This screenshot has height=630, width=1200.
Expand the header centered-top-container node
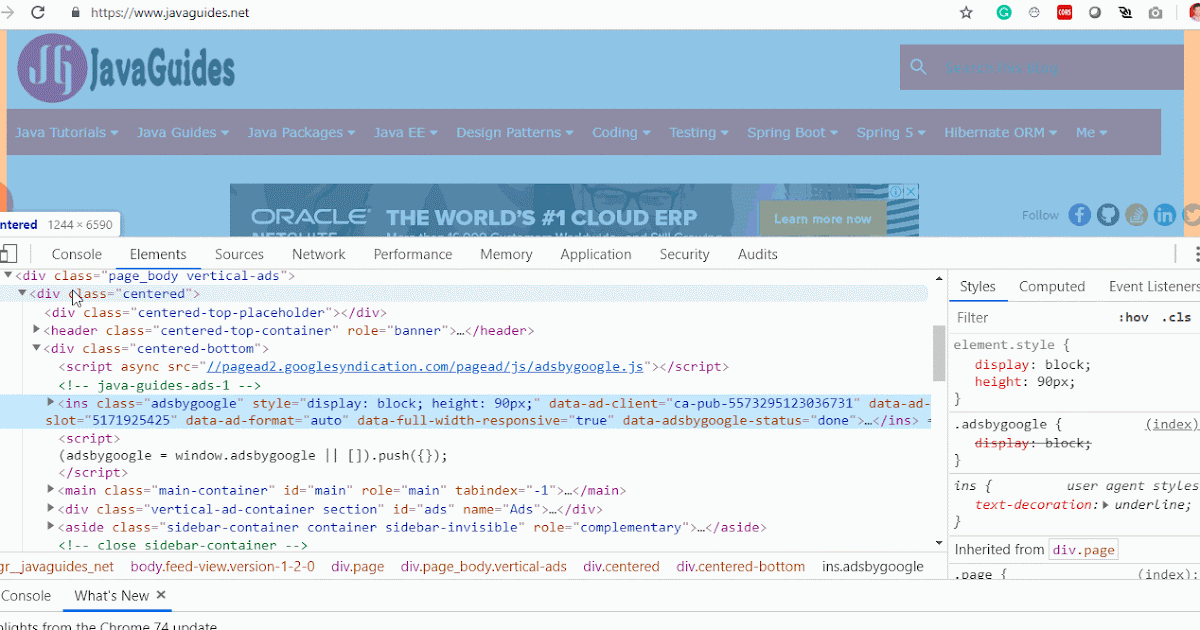(x=37, y=330)
